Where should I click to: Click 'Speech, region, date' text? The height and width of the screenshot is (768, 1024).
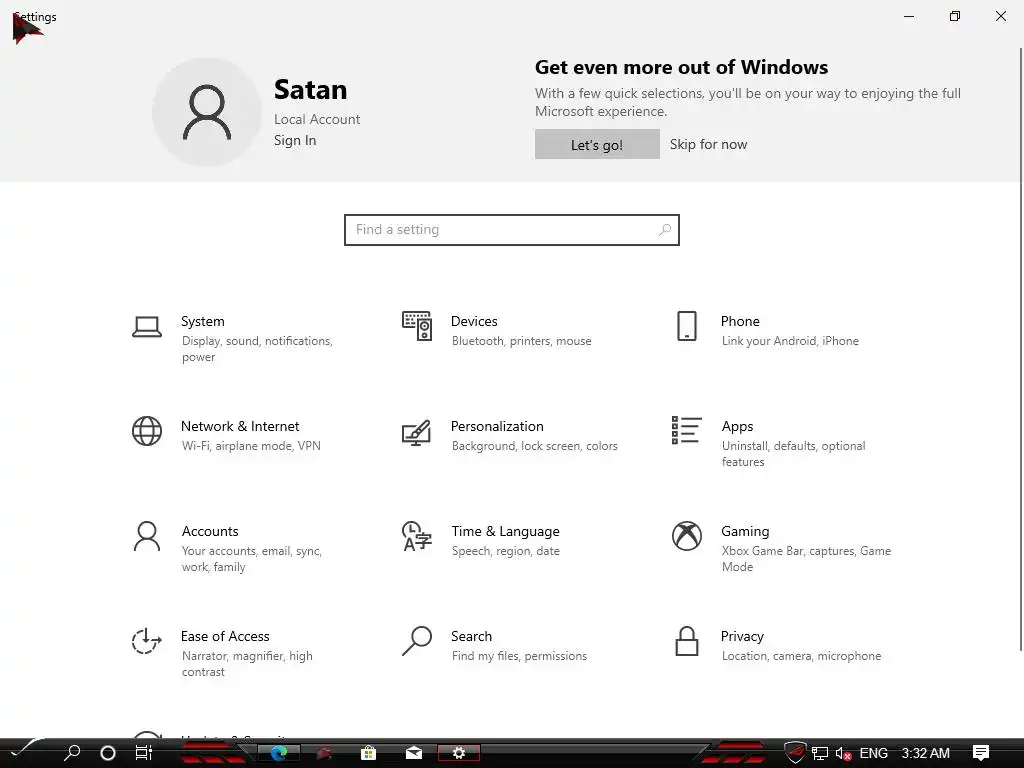[505, 551]
